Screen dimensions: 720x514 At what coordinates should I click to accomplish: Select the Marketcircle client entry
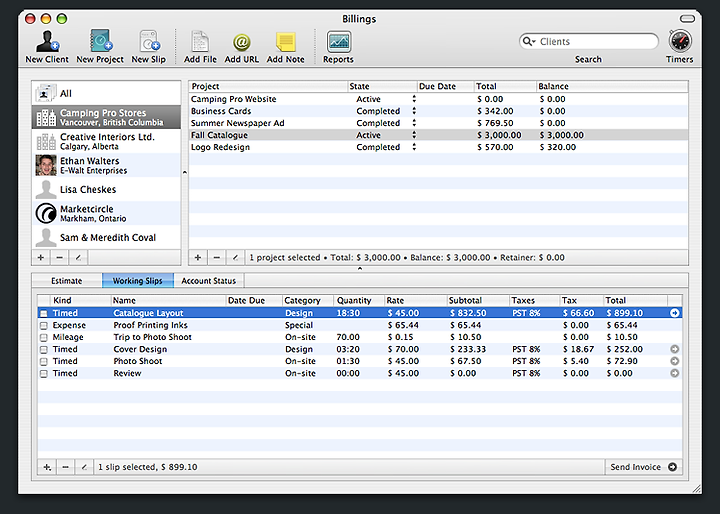tap(107, 213)
